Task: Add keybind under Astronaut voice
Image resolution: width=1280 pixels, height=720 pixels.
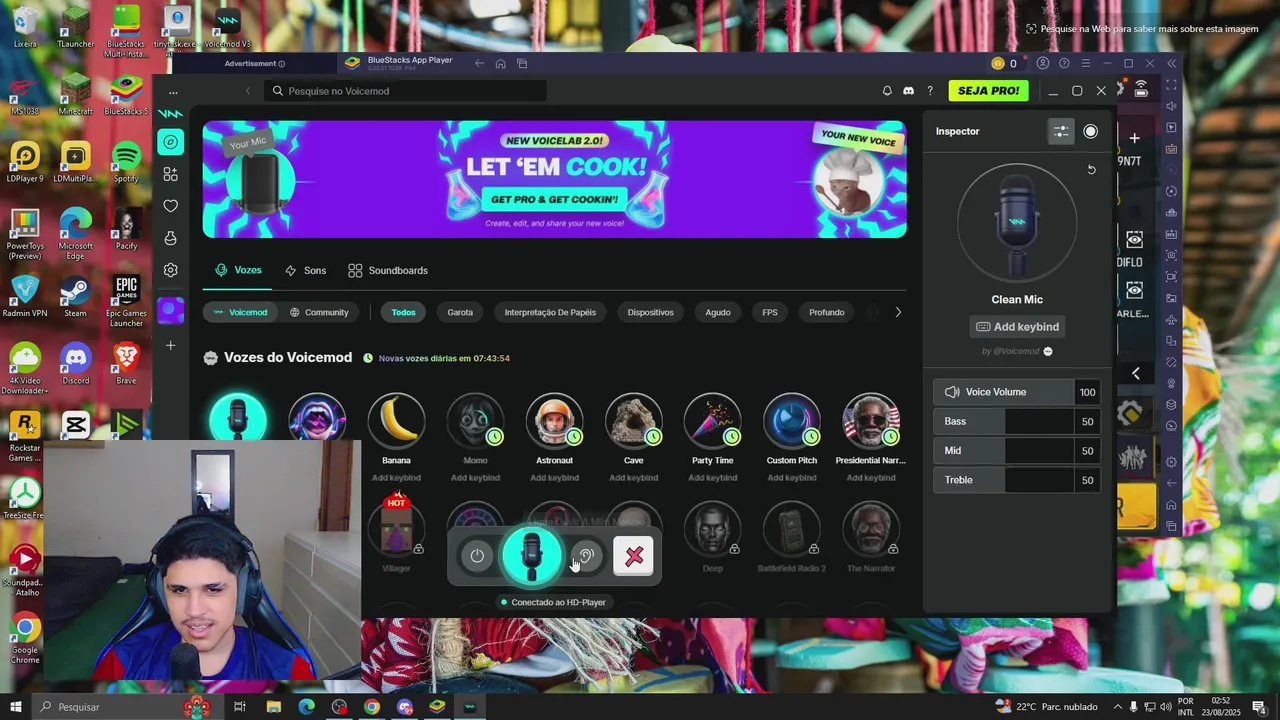Action: [554, 478]
